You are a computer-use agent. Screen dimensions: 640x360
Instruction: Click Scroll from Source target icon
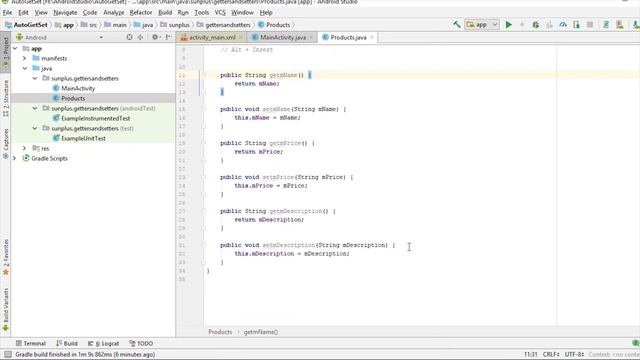pyautogui.click(x=129, y=37)
